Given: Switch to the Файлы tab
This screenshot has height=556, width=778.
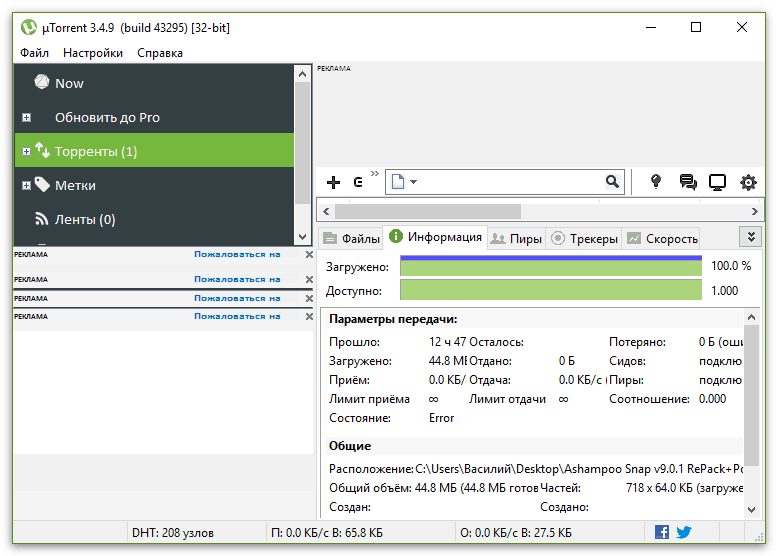Looking at the screenshot, I should (351, 239).
